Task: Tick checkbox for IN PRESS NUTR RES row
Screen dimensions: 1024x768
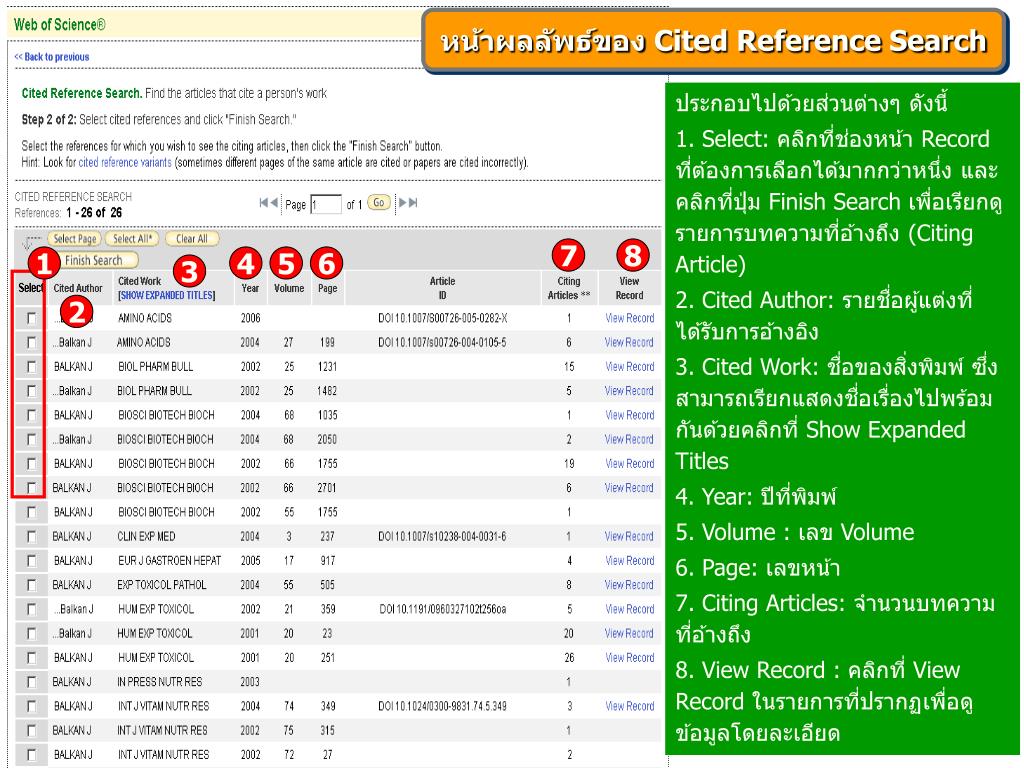Action: click(31, 682)
